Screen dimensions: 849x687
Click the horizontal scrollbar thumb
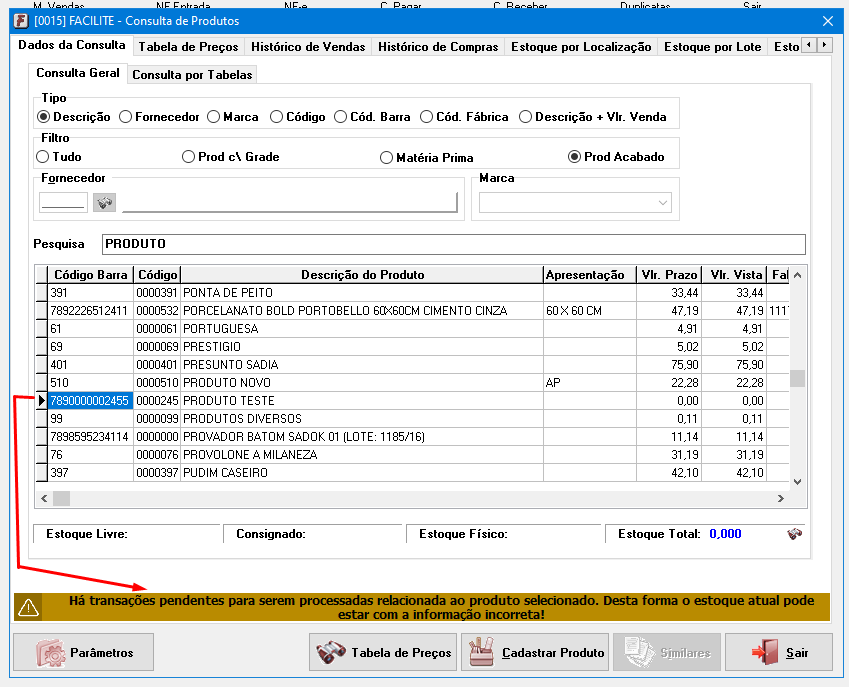(61, 498)
